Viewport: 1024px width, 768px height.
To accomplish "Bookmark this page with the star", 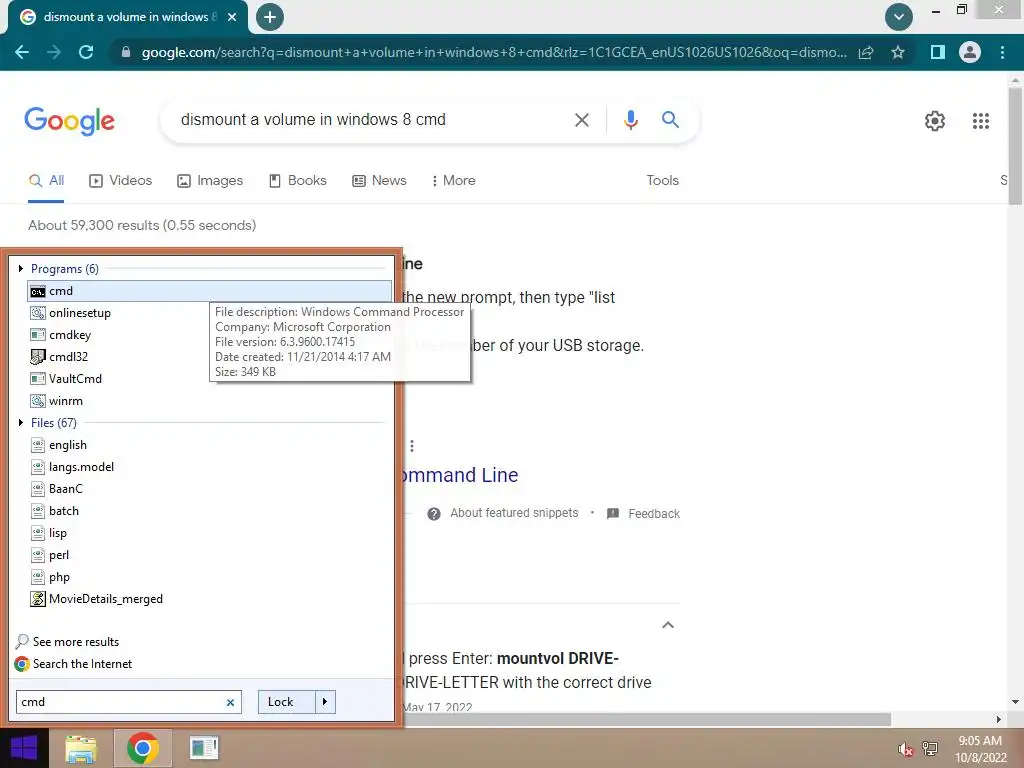I will (898, 52).
